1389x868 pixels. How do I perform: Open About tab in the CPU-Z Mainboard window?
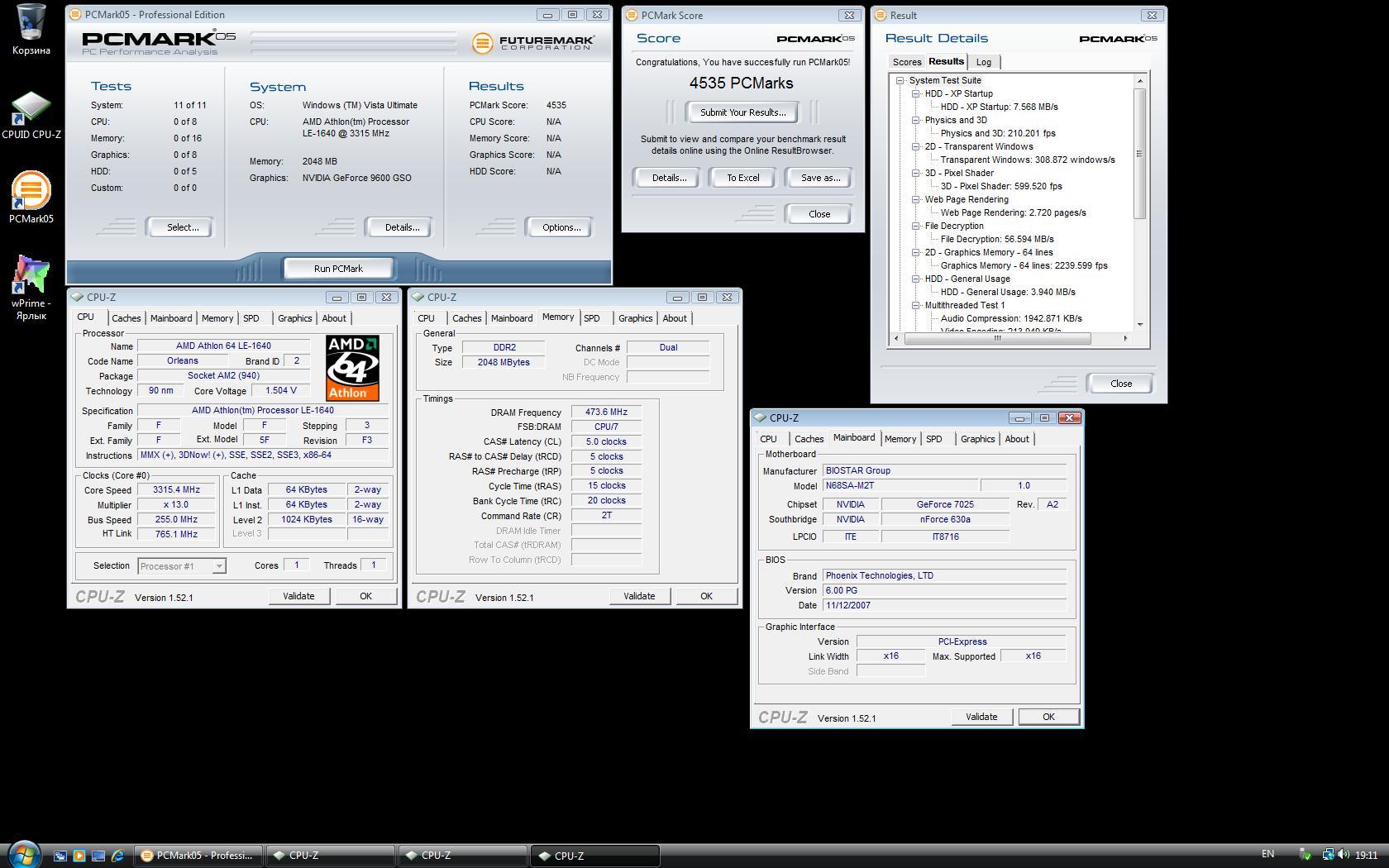(1017, 439)
